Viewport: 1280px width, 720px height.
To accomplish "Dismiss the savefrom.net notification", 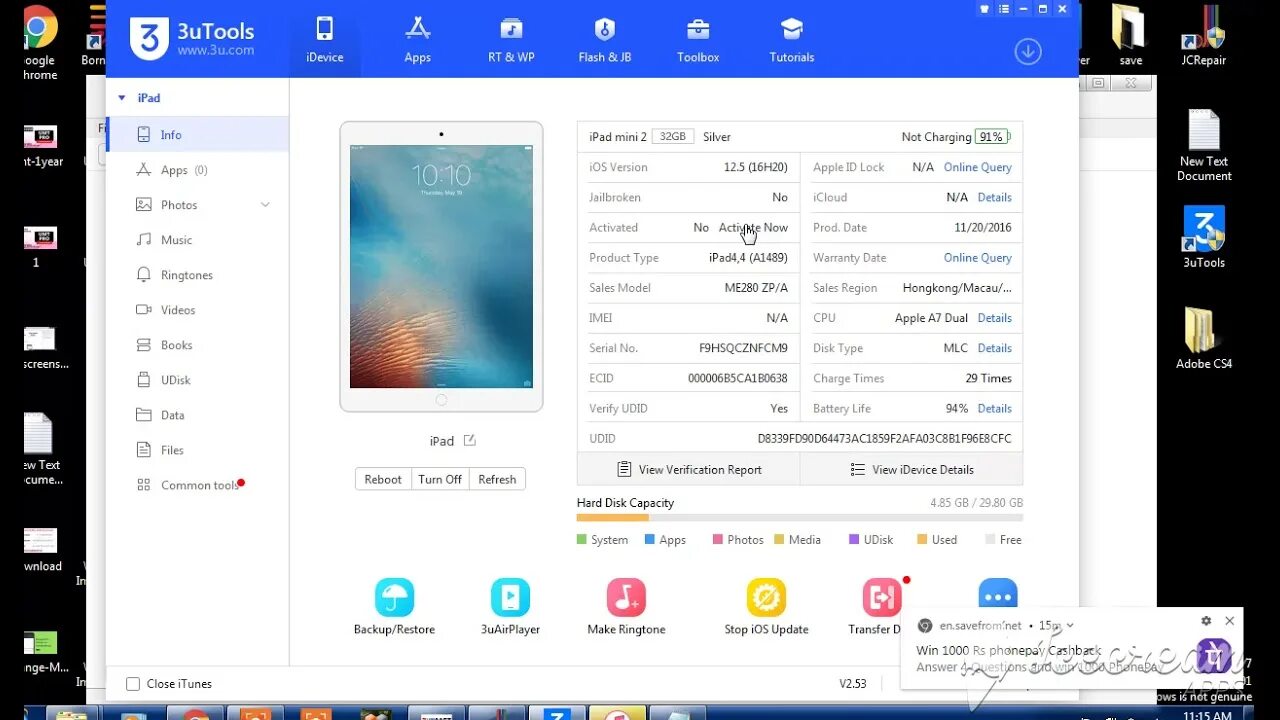I will (1229, 621).
